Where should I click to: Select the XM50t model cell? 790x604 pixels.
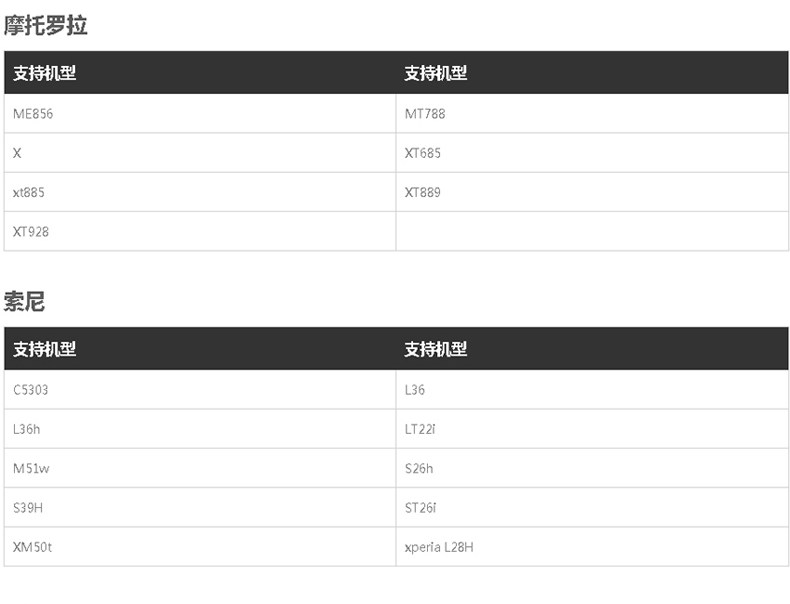point(33,547)
